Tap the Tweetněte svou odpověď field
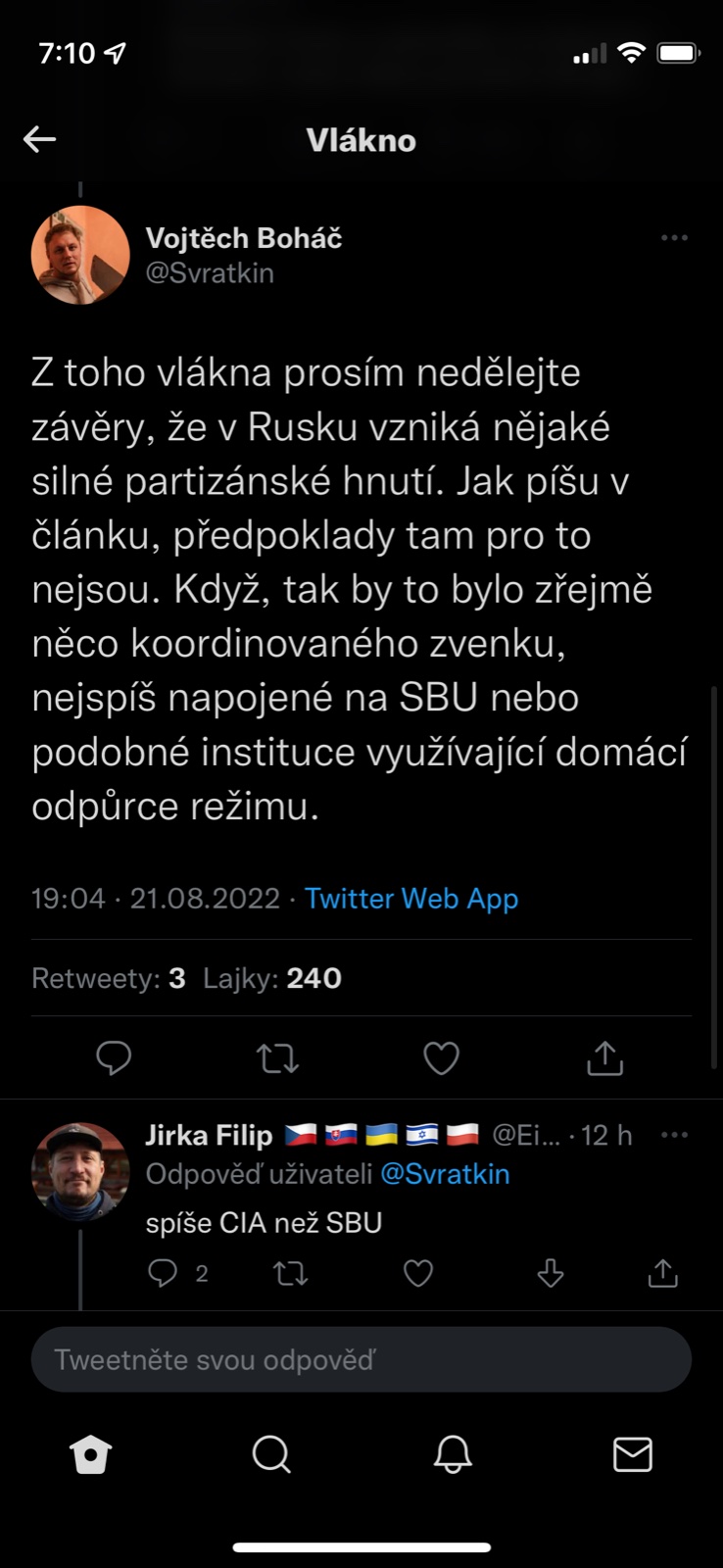Screen dimensions: 723x1568 click(x=361, y=1360)
